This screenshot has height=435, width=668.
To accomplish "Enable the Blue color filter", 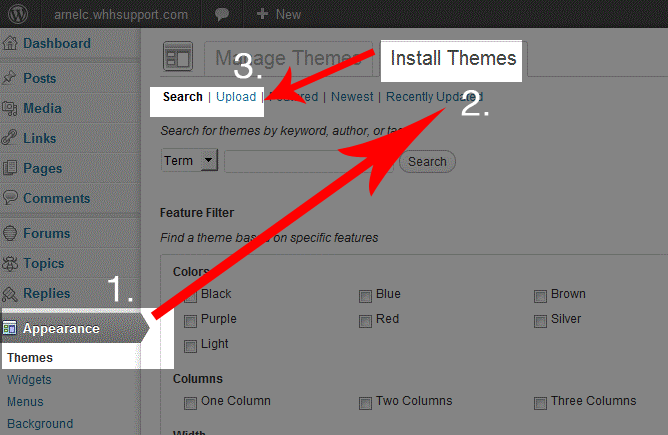I will 366,295.
